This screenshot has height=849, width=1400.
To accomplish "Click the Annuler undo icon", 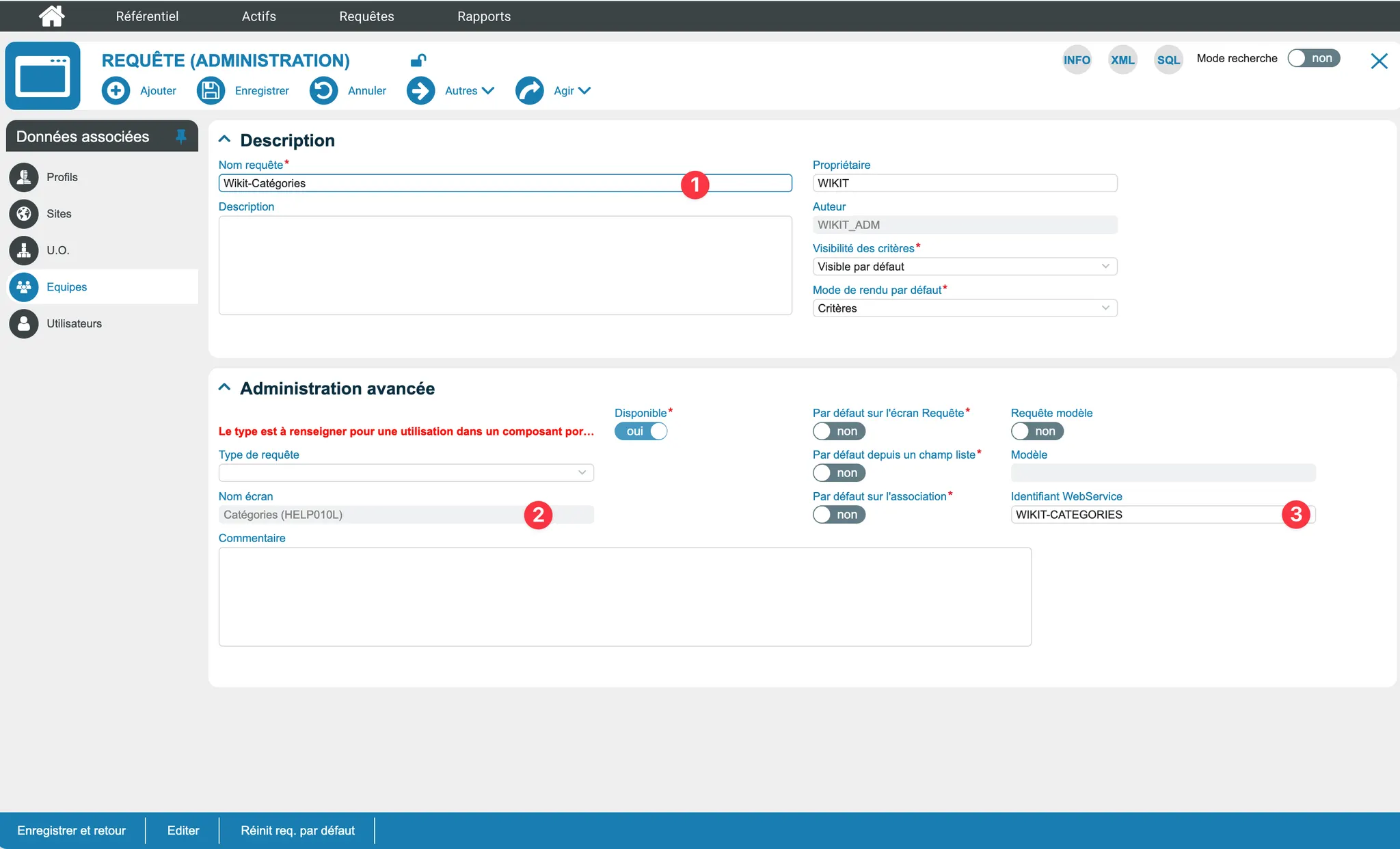I will [323, 90].
